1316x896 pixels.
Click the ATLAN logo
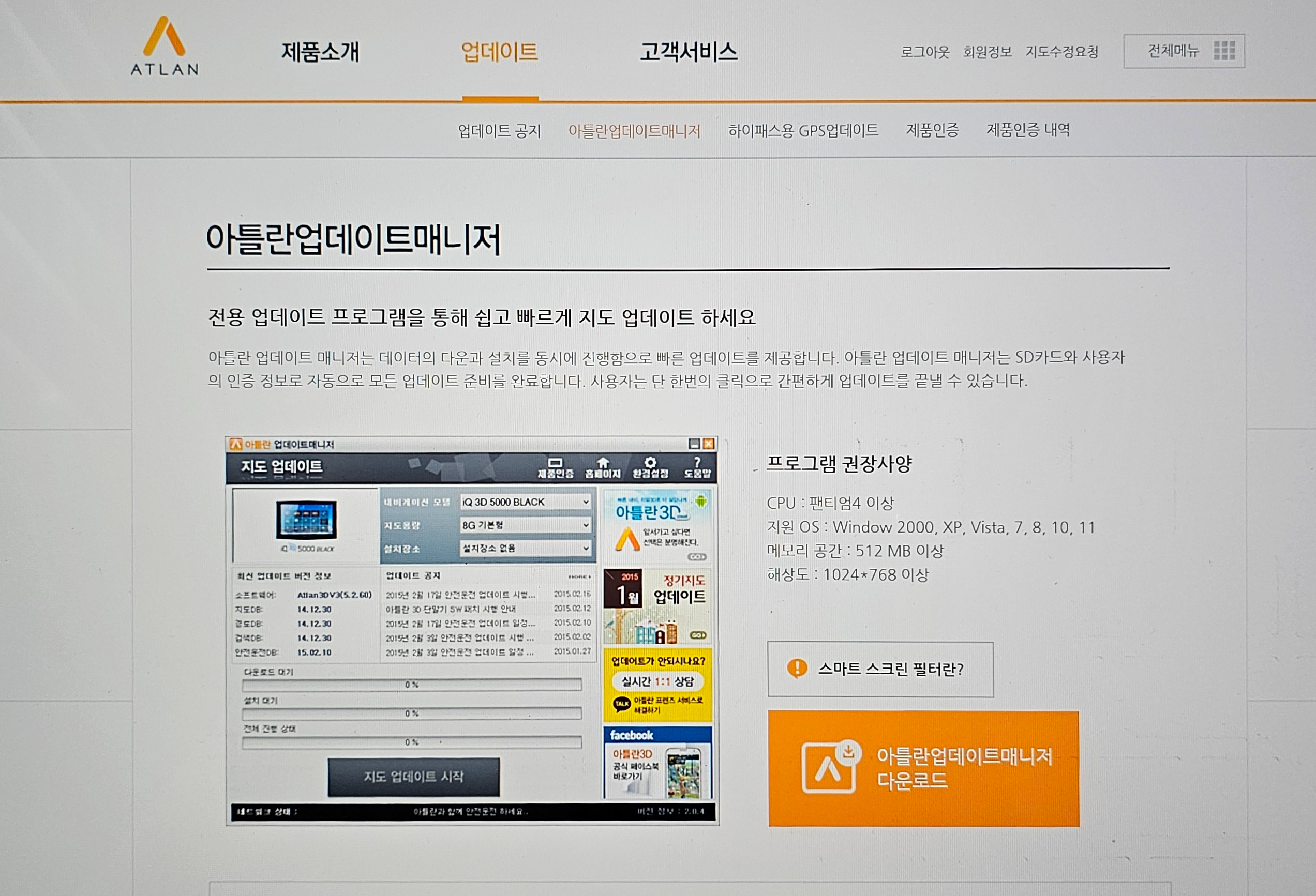[x=165, y=47]
